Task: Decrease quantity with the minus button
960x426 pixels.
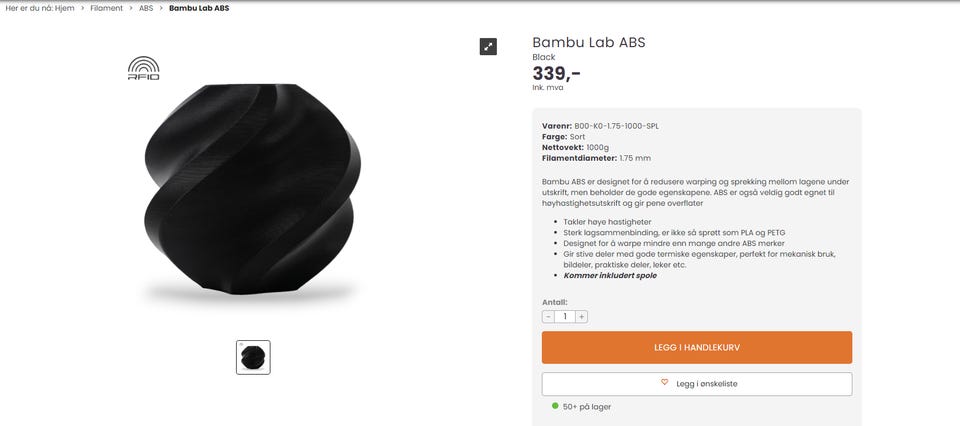Action: (x=548, y=316)
